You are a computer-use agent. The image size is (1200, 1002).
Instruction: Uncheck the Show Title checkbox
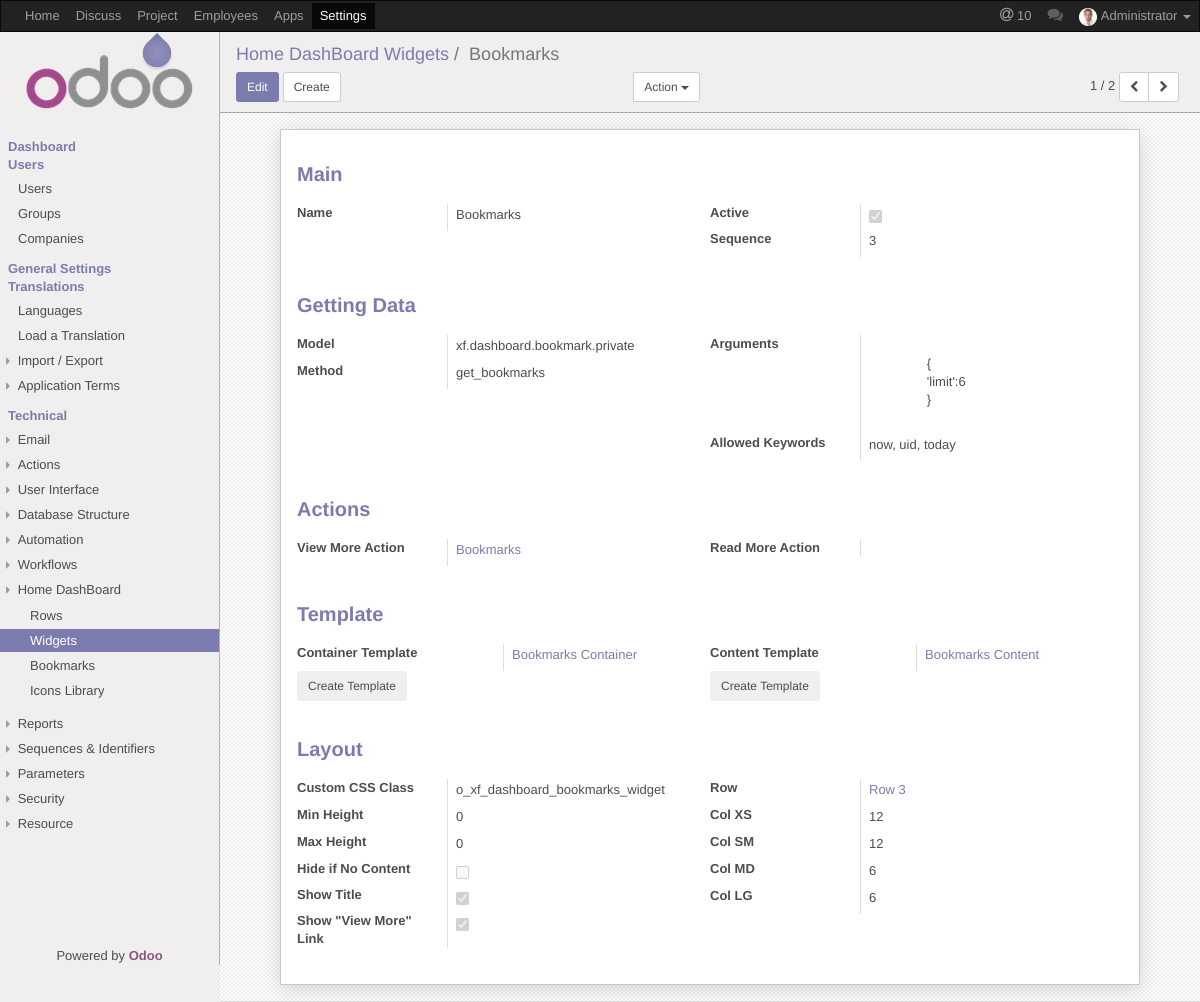click(462, 898)
